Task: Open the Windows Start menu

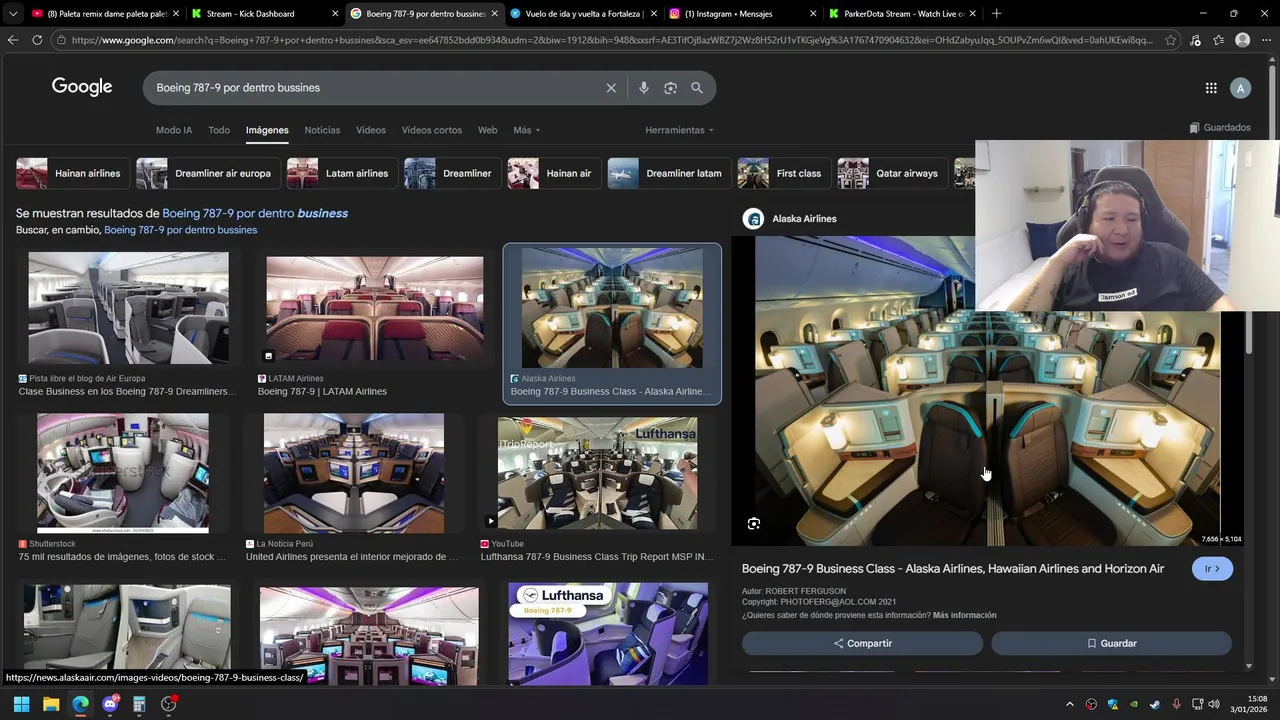Action: (x=21, y=704)
